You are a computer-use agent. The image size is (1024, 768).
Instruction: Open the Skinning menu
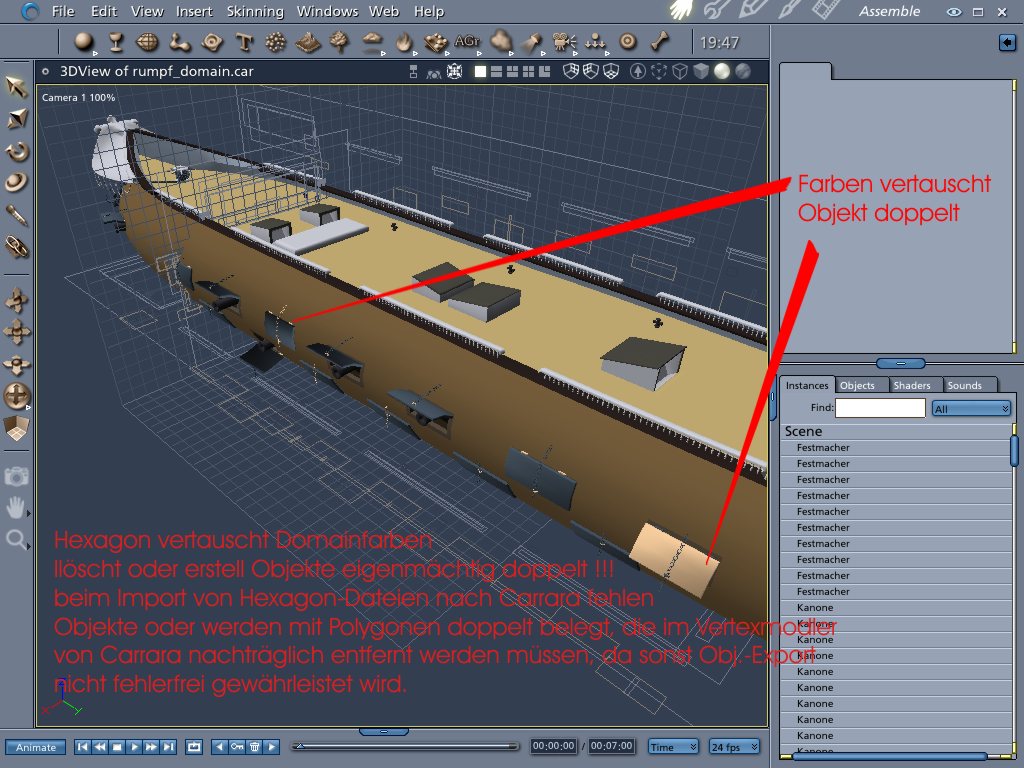point(255,11)
